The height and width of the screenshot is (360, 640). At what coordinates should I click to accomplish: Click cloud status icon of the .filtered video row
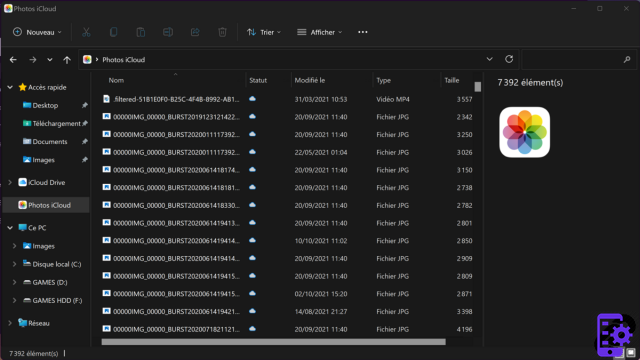point(253,99)
